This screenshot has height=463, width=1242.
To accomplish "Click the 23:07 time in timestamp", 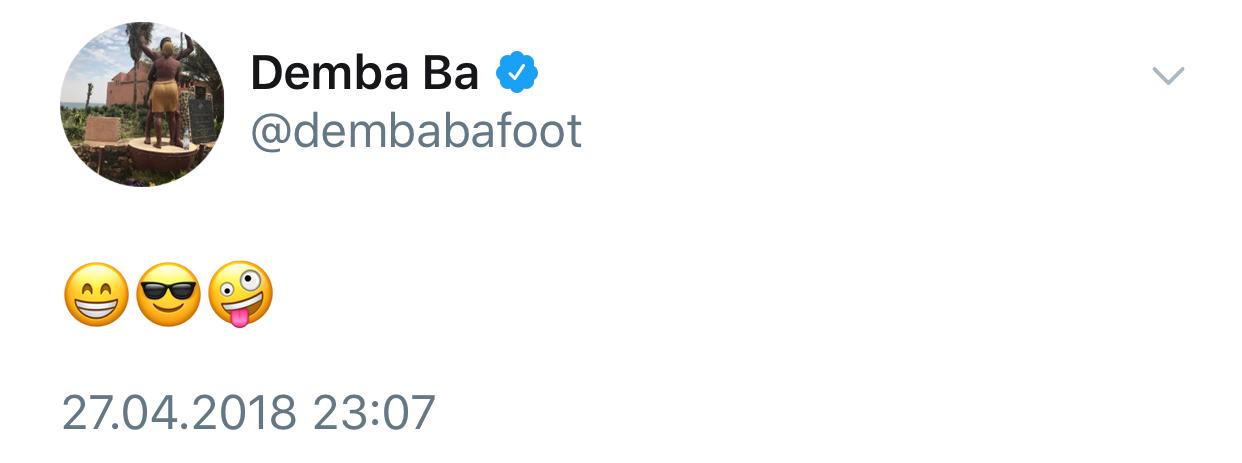I will click(x=374, y=413).
